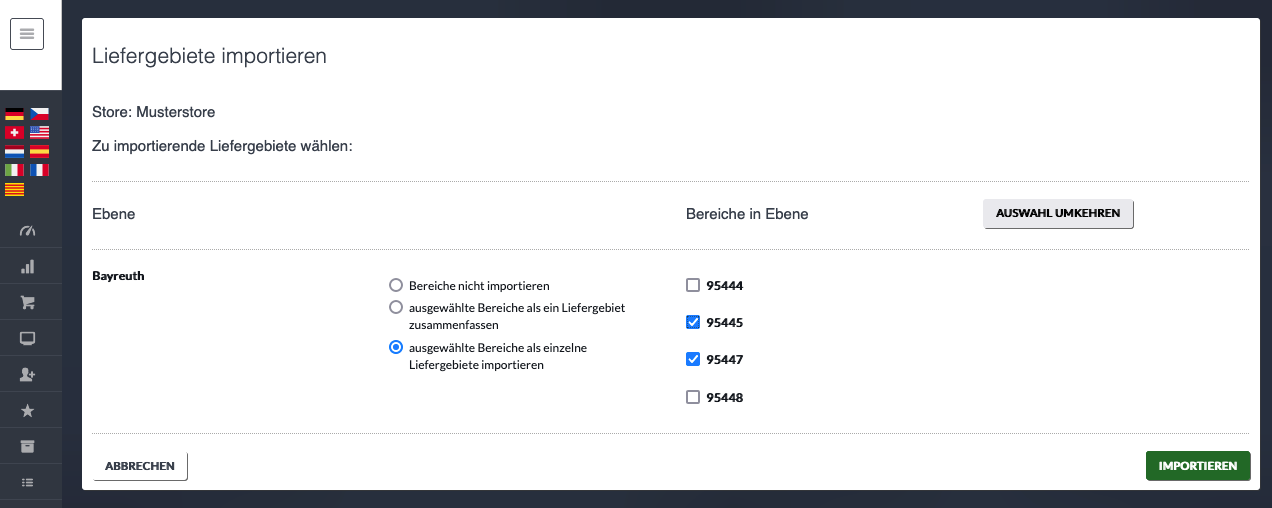Choose the Italian flag language
The height and width of the screenshot is (508, 1272).
click(14, 170)
